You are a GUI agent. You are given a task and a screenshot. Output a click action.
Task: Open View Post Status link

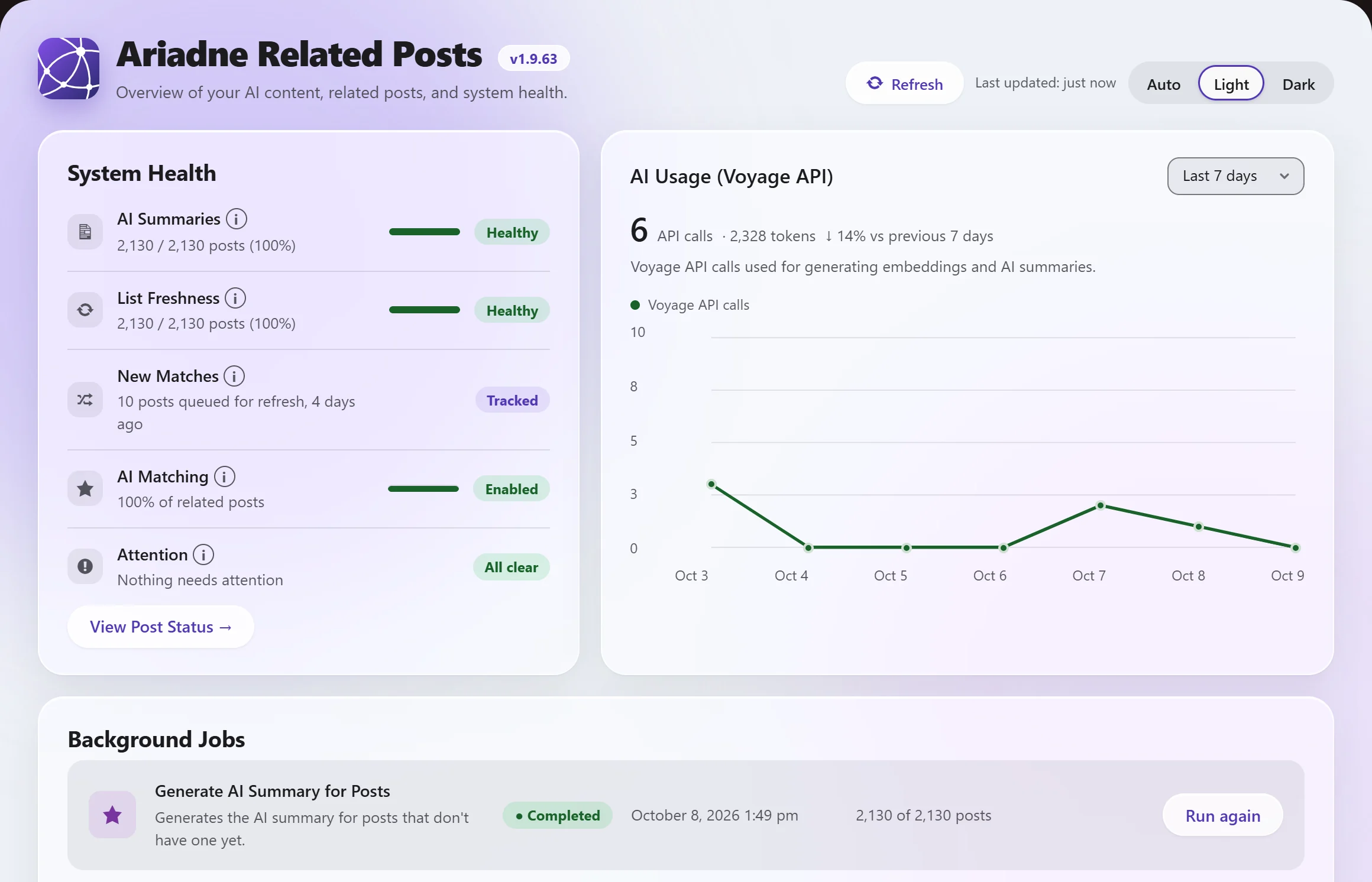(161, 627)
